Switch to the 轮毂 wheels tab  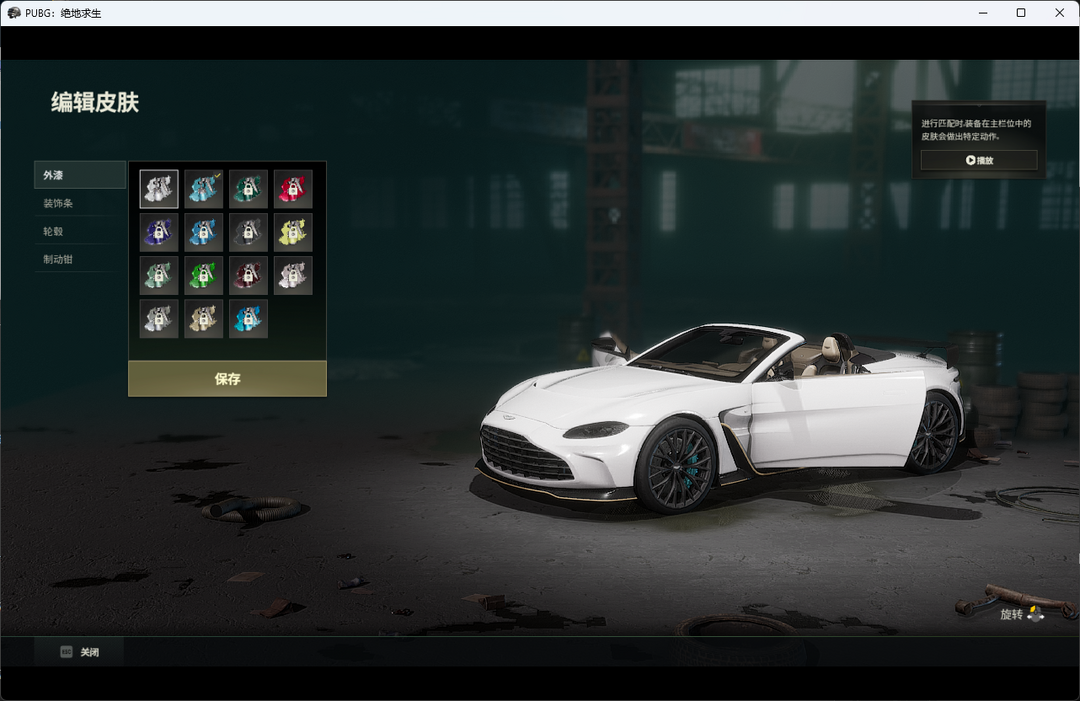click(80, 231)
